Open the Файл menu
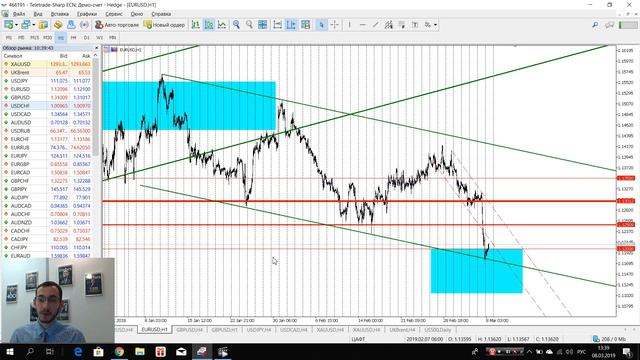 pyautogui.click(x=19, y=14)
